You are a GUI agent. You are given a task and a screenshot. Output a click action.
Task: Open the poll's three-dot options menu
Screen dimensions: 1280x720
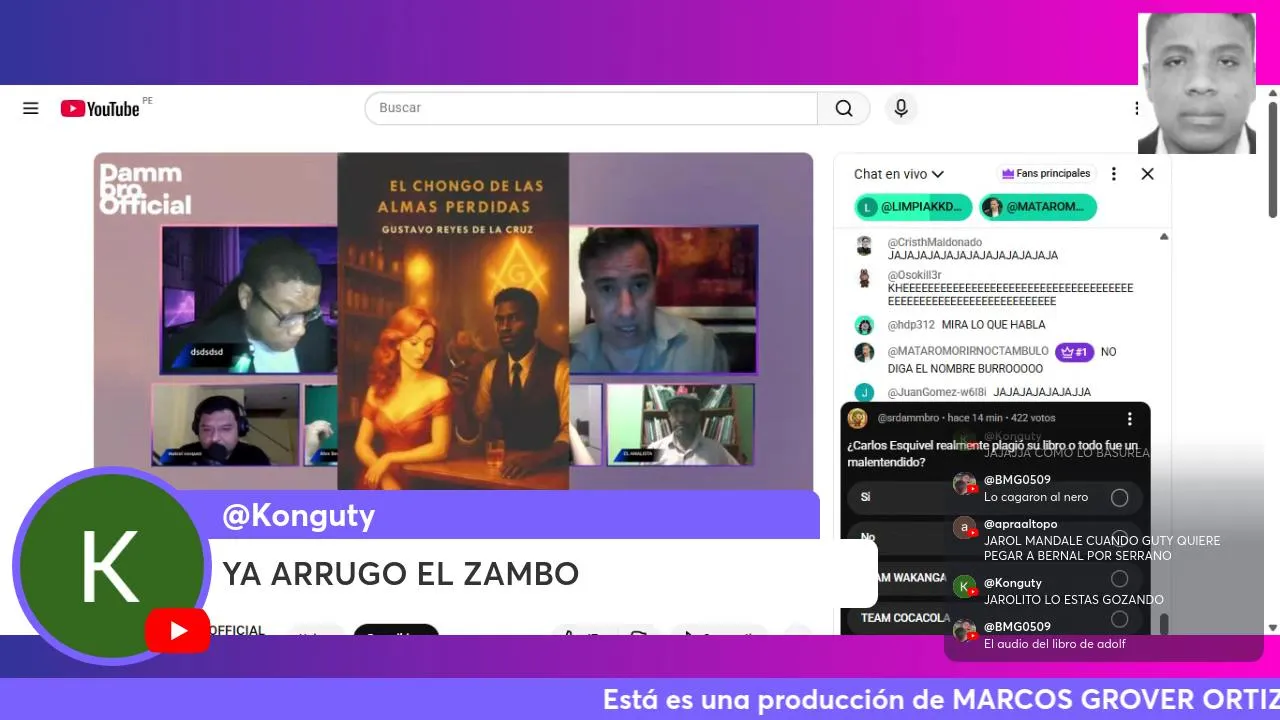pyautogui.click(x=1129, y=419)
